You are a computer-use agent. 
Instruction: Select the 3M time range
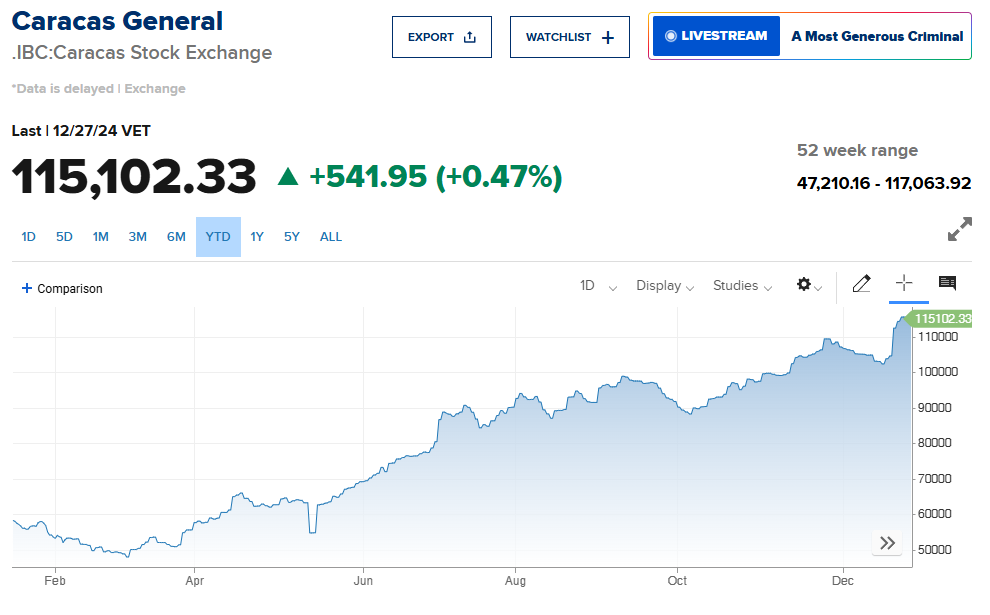(138, 237)
